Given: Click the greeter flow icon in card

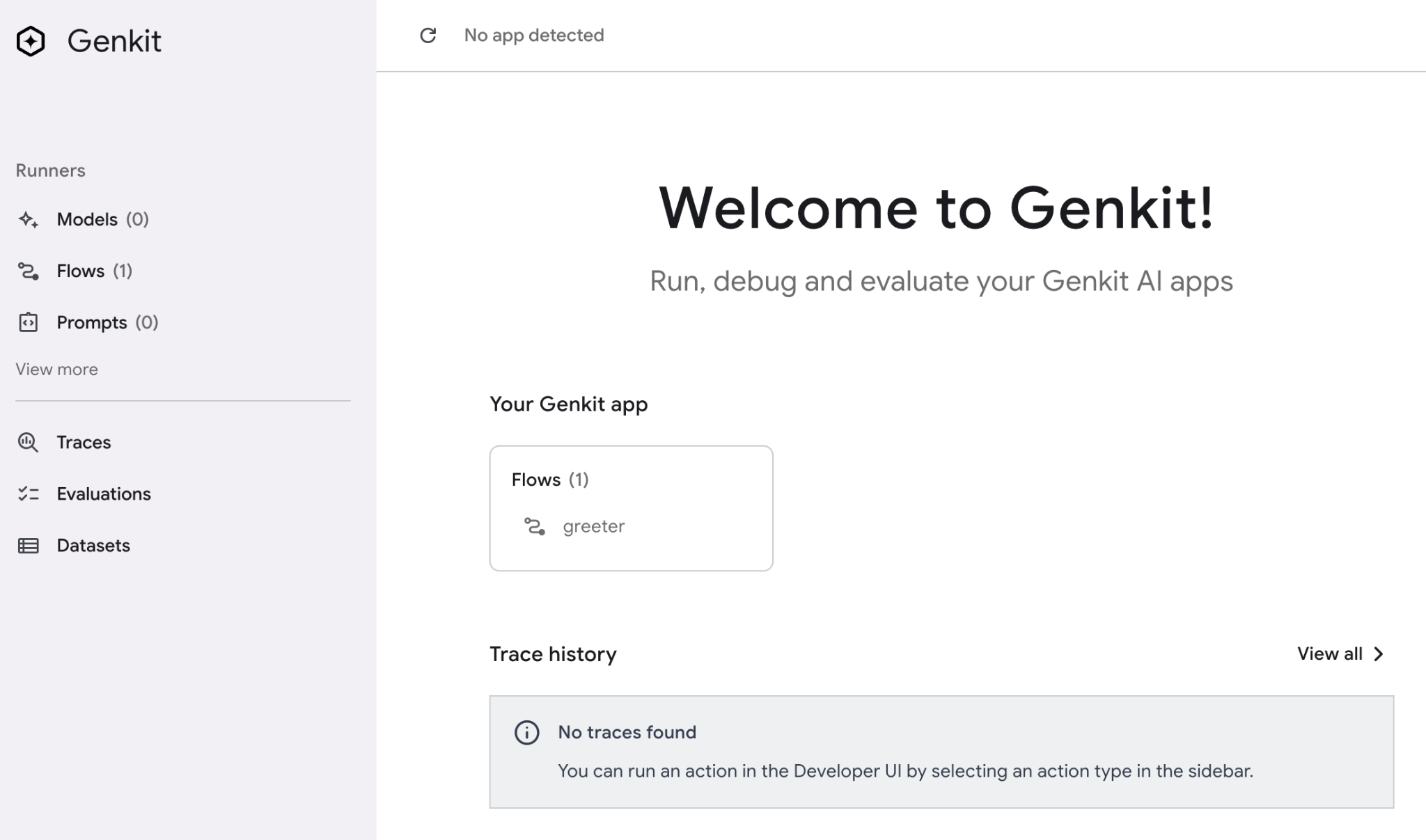Looking at the screenshot, I should tap(534, 527).
